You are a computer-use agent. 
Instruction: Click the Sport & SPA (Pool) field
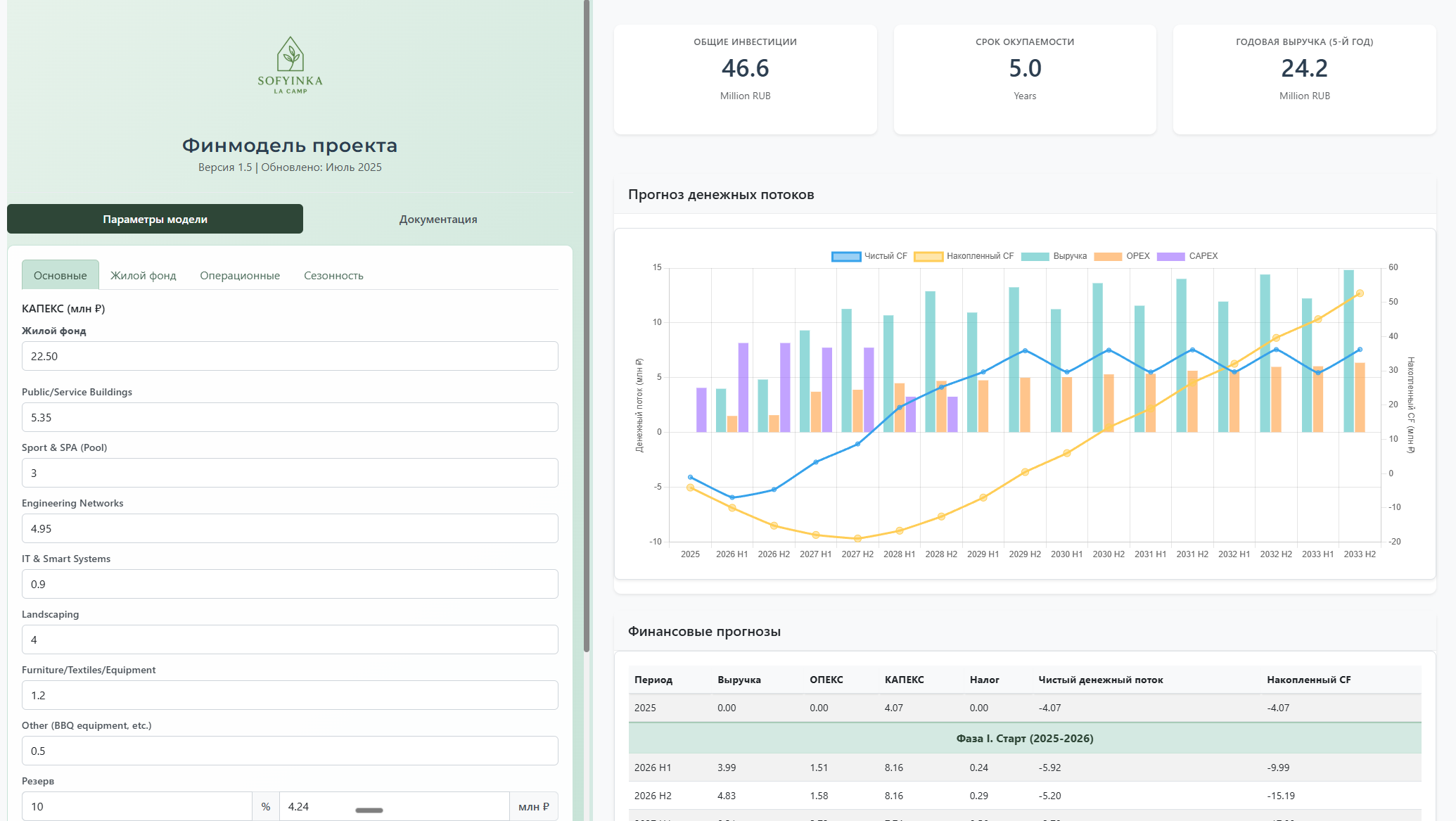tap(290, 473)
